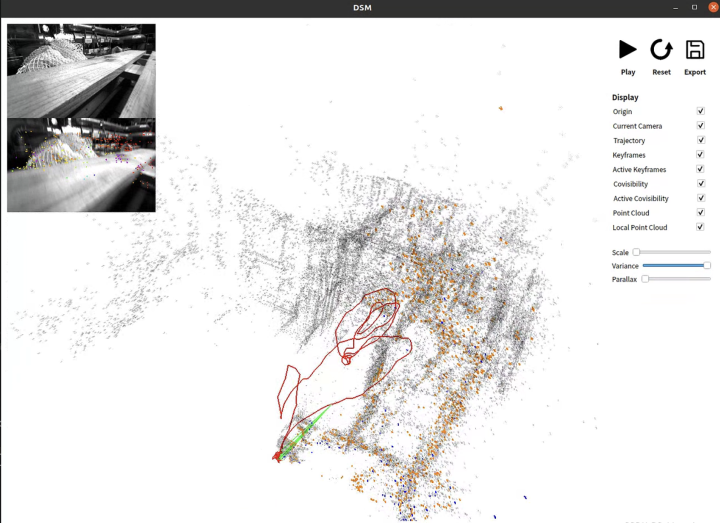720x523 pixels.
Task: Click the Reset circular arrow icon
Action: click(661, 50)
